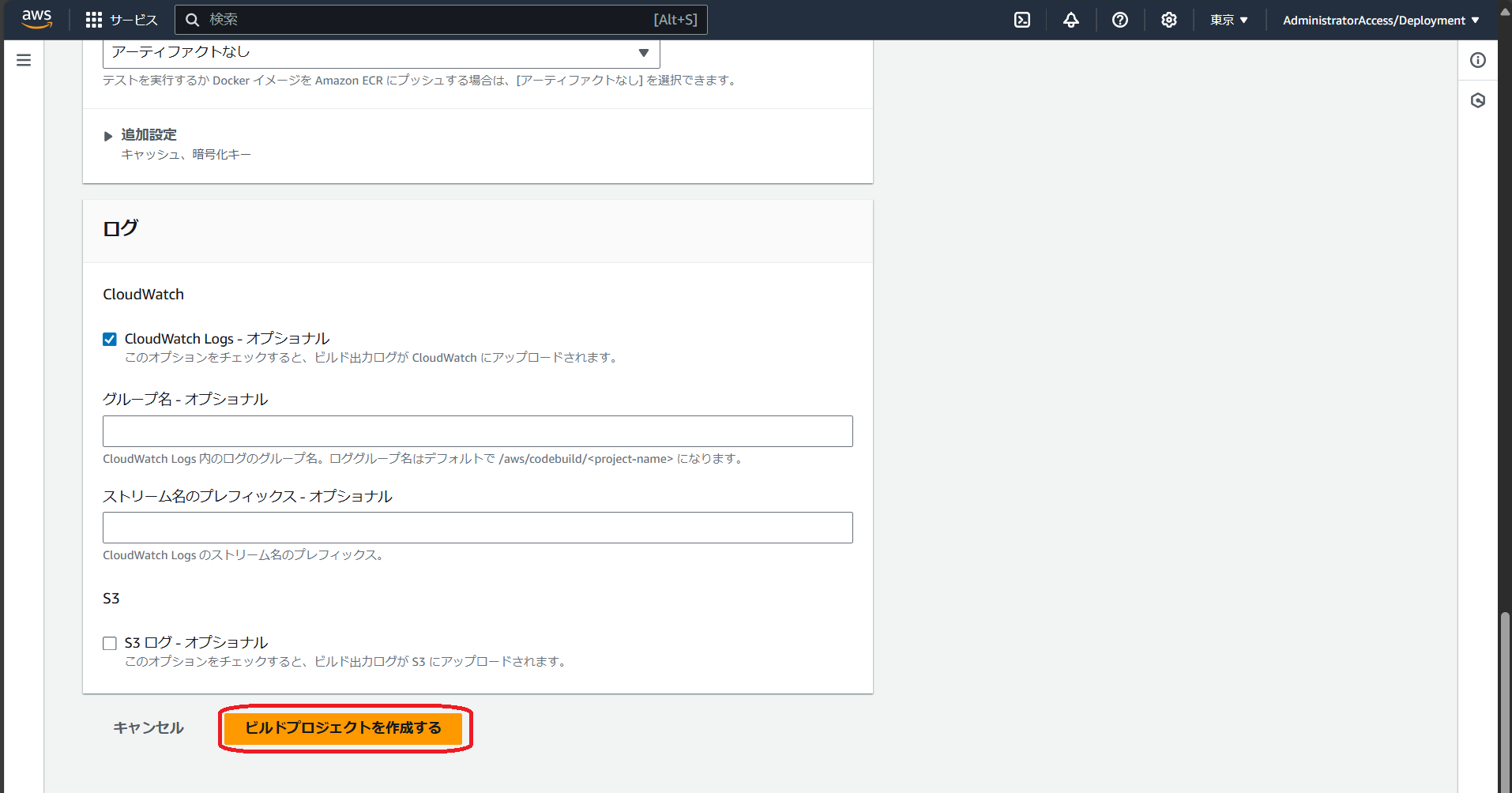1512x793 pixels.
Task: Click ビルドプロジェクトを作成する button
Action: click(343, 728)
